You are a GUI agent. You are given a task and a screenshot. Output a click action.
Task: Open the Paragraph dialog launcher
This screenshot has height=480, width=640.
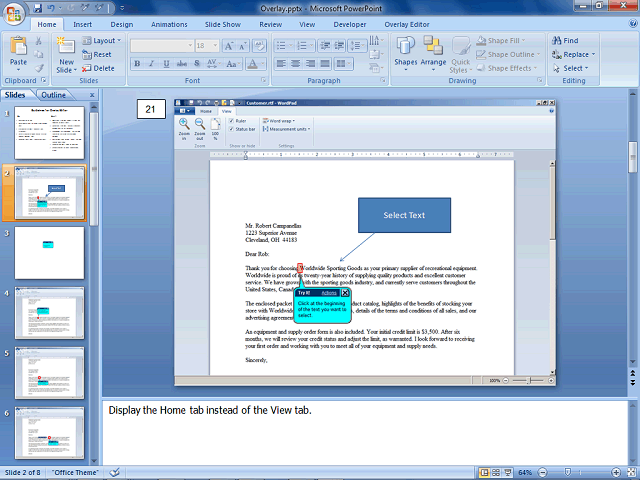[x=383, y=80]
